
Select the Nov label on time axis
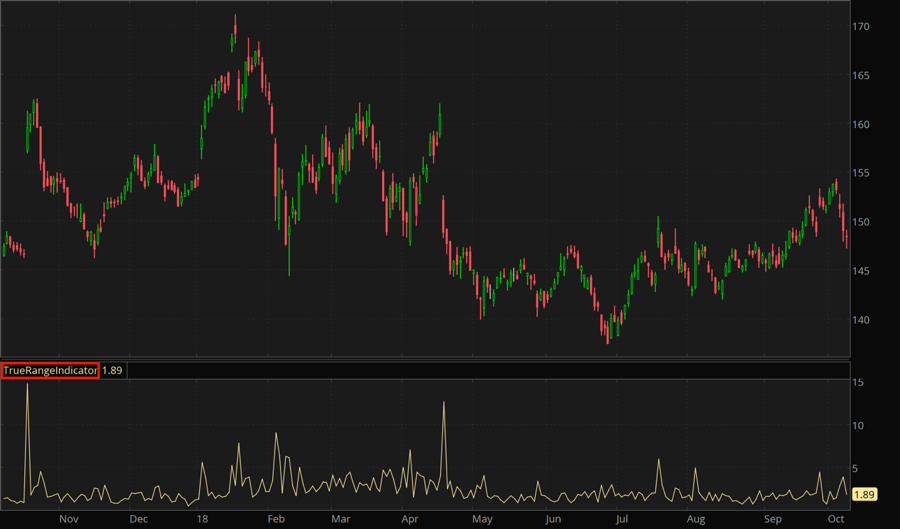68,519
